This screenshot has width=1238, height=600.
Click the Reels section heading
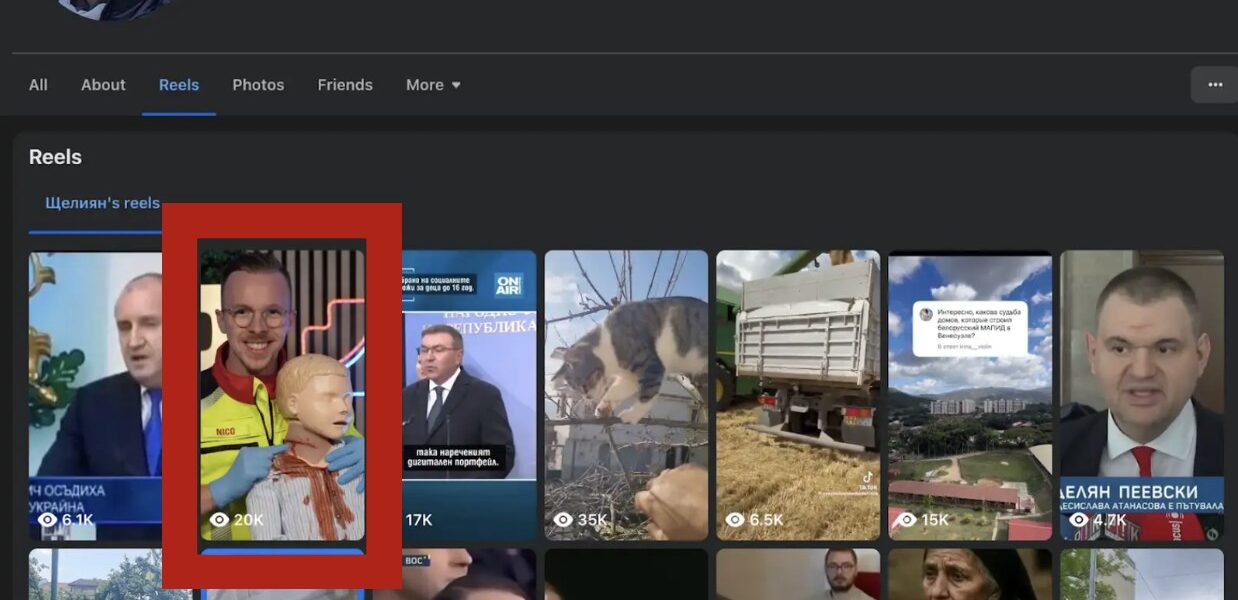pyautogui.click(x=55, y=157)
